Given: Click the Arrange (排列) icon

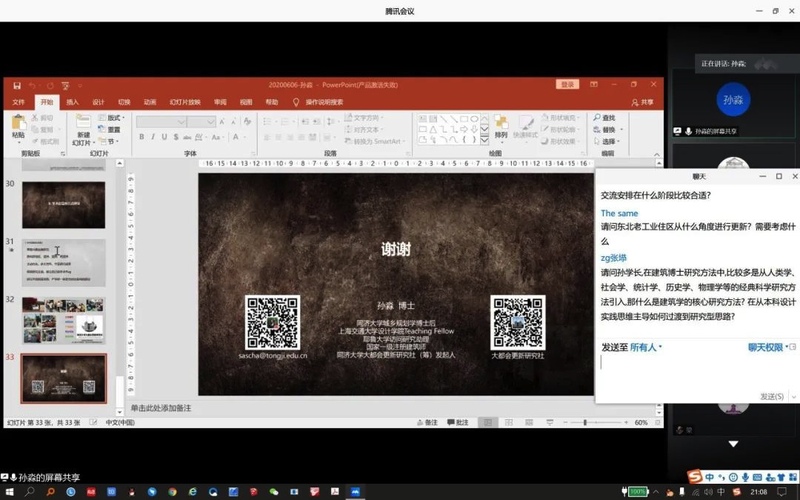Looking at the screenshot, I should tap(501, 122).
